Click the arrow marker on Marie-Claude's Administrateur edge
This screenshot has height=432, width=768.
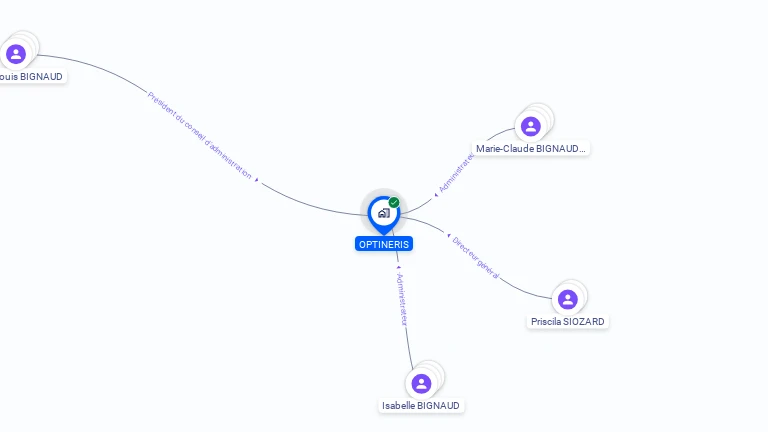pyautogui.click(x=436, y=195)
